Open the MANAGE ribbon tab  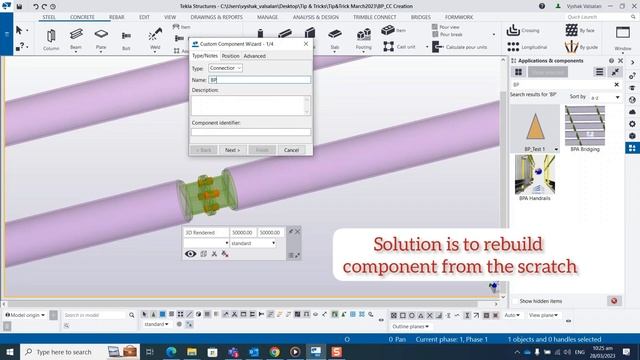pos(267,17)
